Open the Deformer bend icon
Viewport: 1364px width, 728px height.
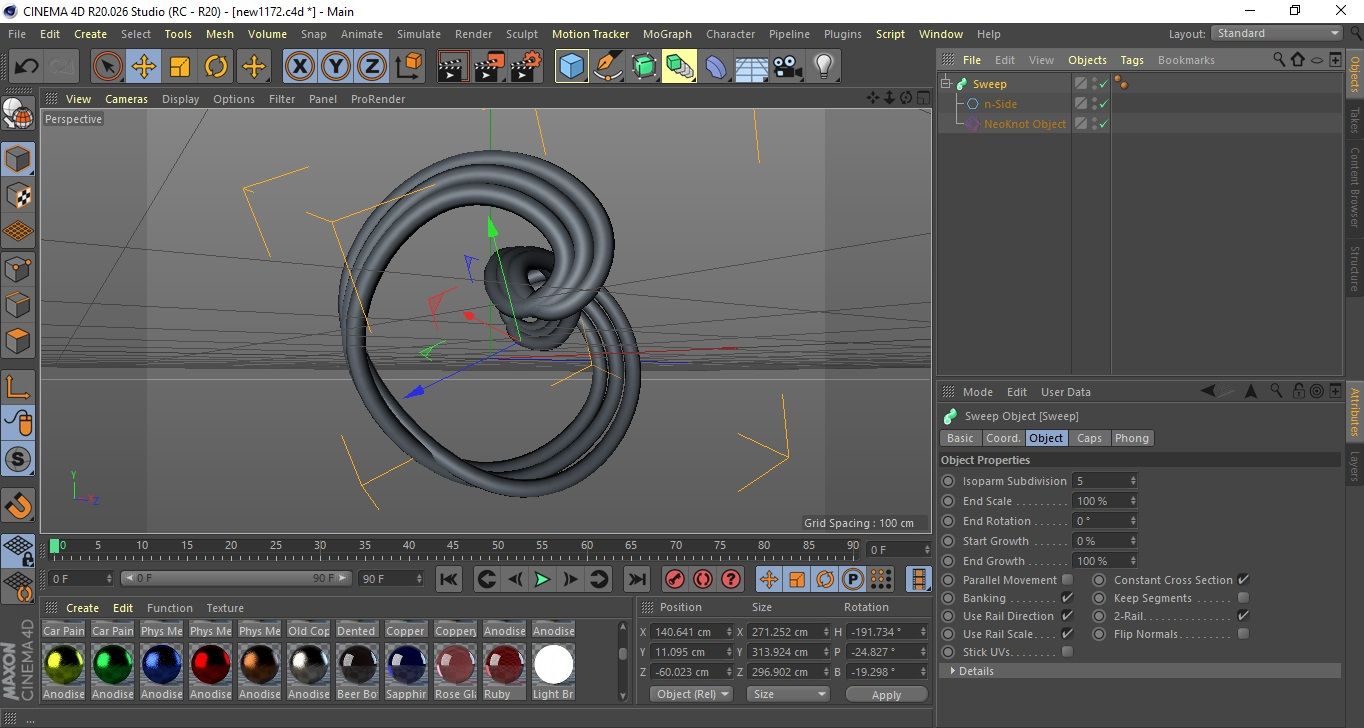716,67
